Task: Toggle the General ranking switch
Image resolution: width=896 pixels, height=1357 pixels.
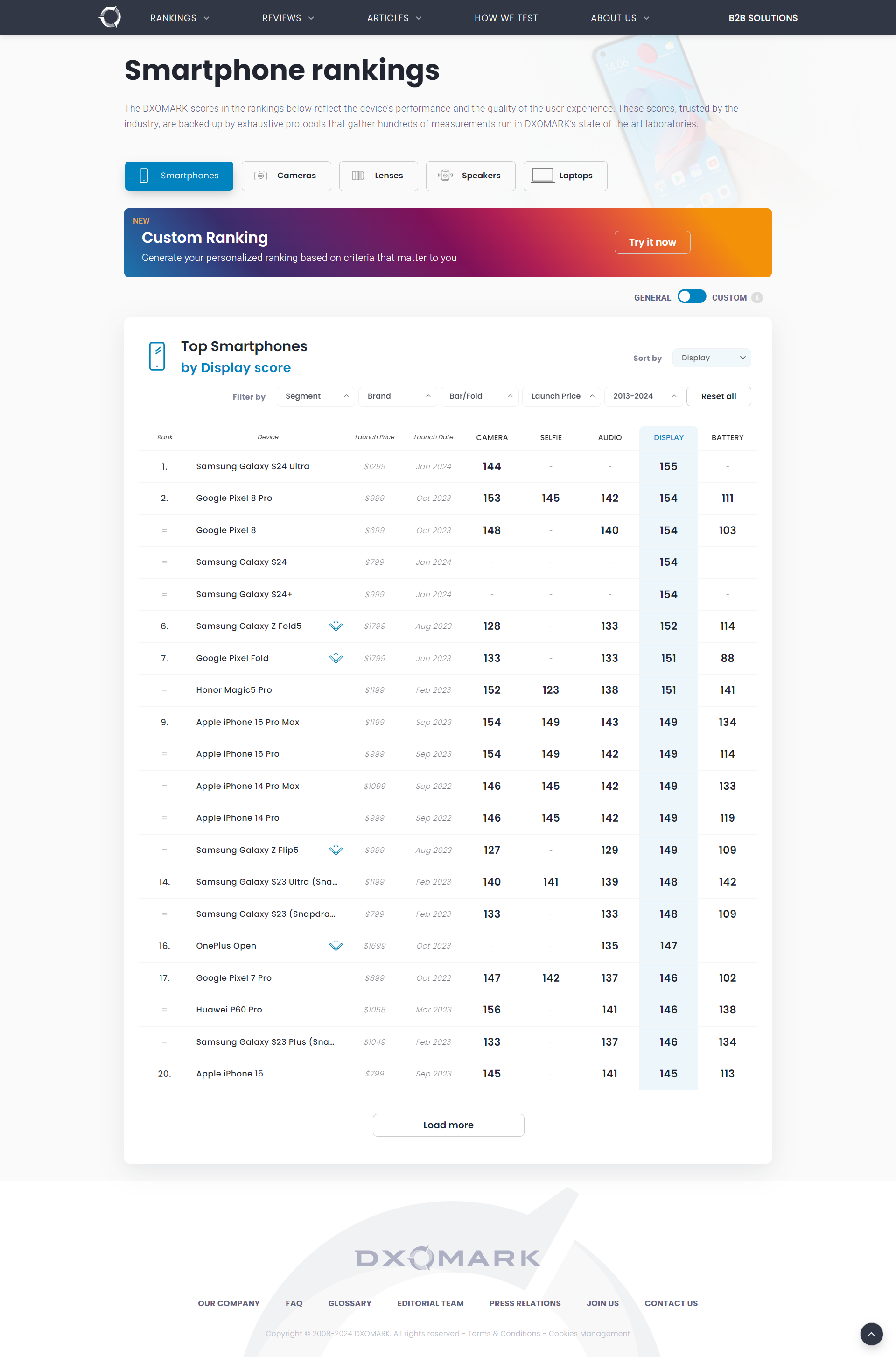Action: tap(691, 297)
